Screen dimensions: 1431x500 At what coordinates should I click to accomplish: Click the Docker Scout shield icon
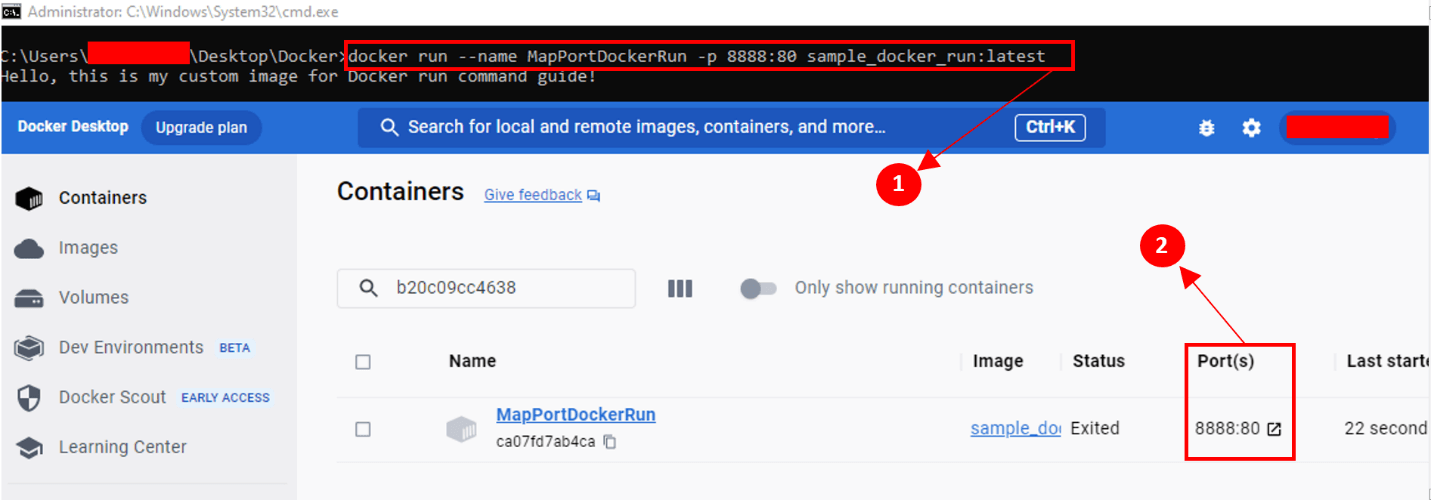30,398
